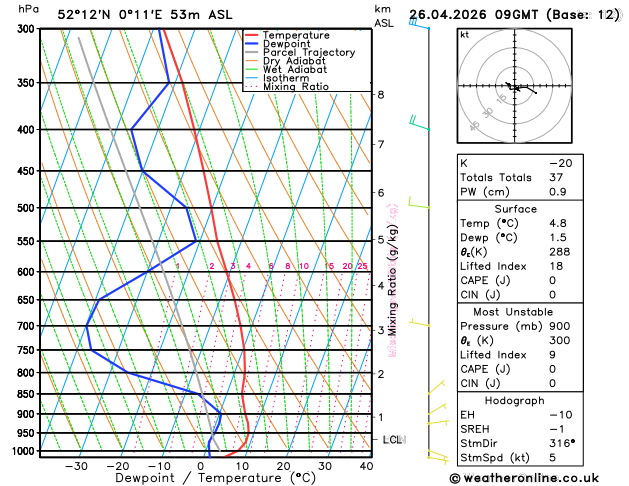Click the pink mixing ratio label 25
629x486 pixels.
(363, 266)
